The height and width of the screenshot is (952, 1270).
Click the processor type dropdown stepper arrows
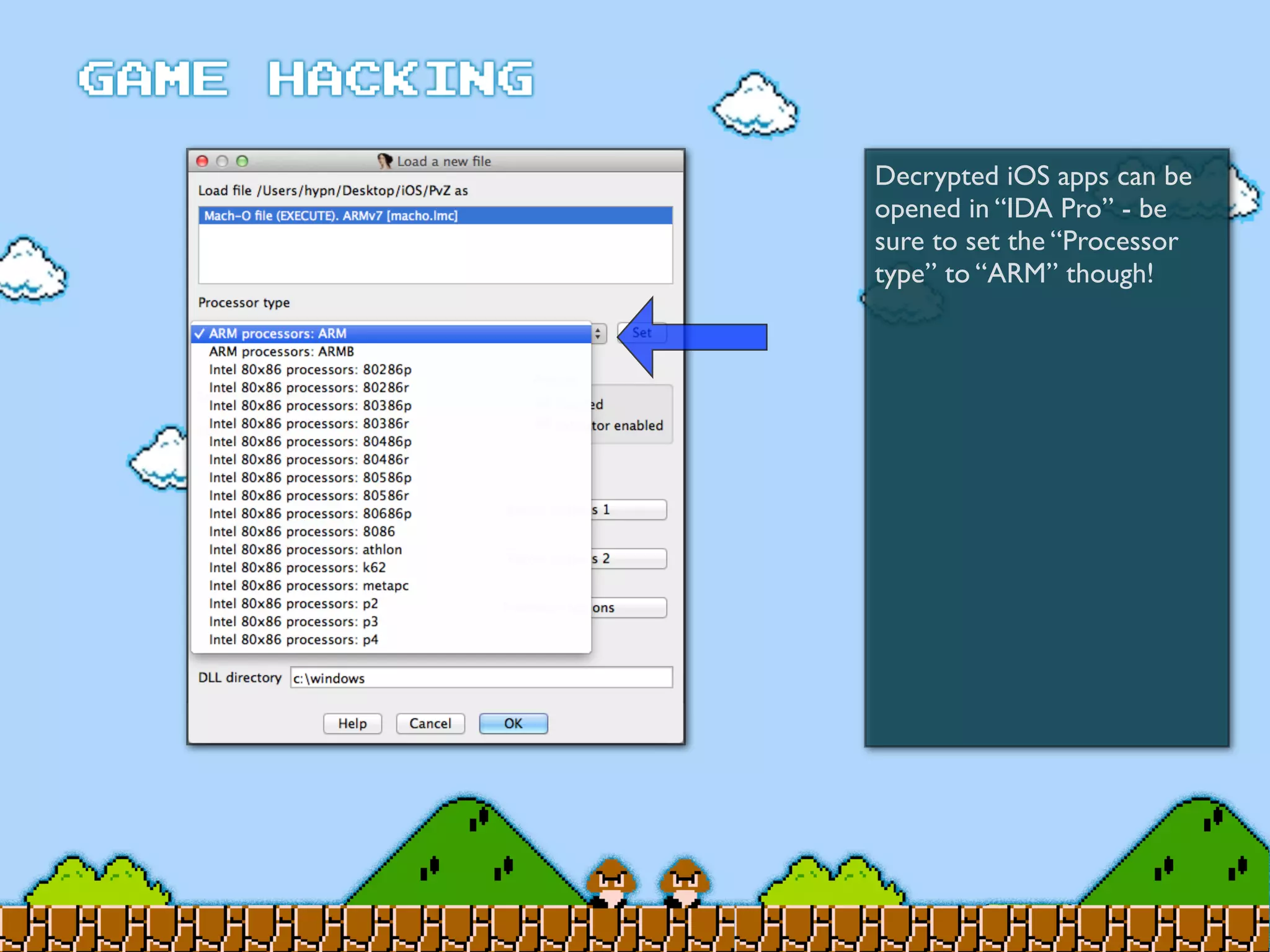click(x=597, y=333)
